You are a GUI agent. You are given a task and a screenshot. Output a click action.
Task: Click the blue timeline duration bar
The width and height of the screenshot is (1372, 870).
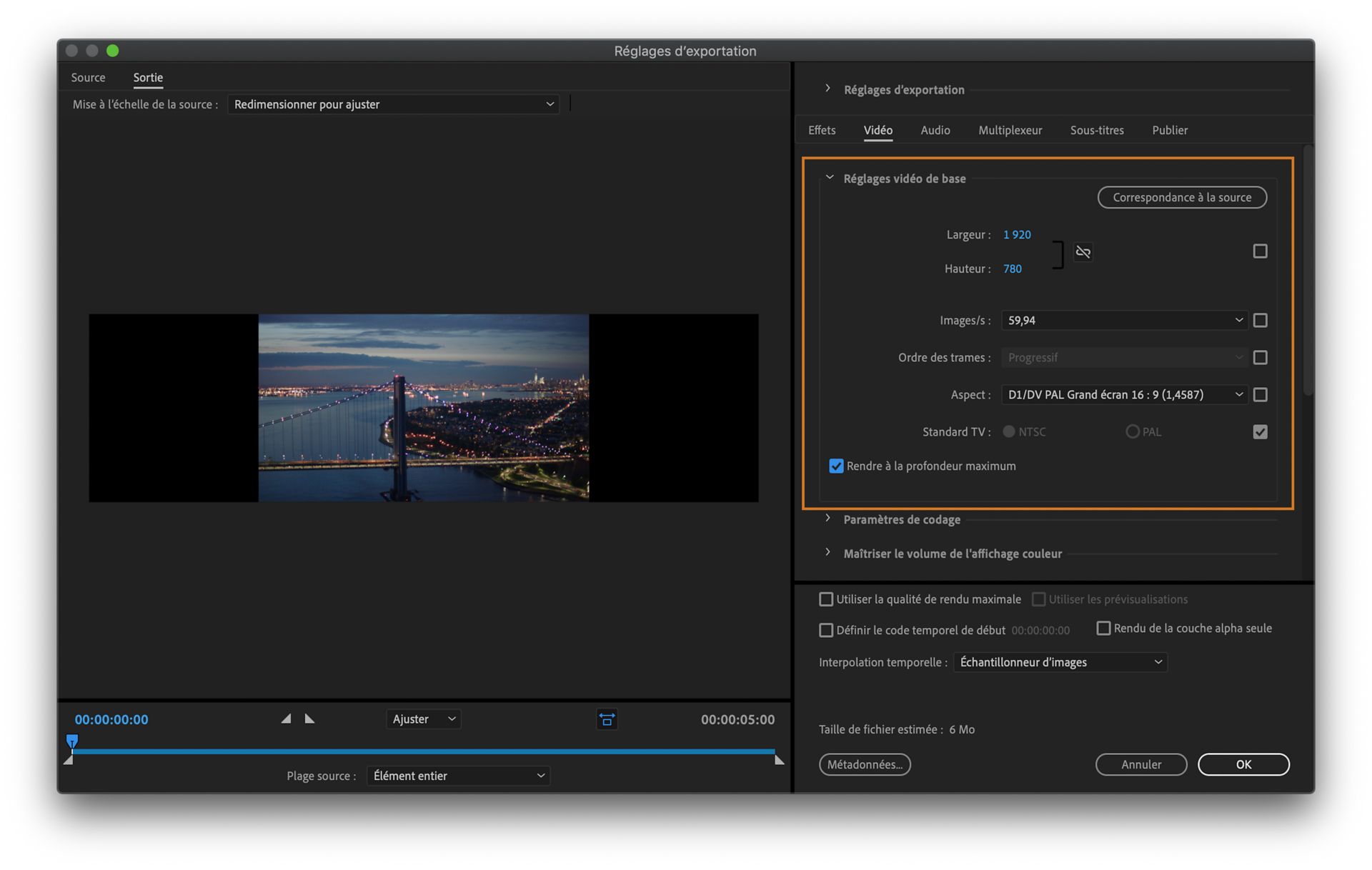[423, 751]
